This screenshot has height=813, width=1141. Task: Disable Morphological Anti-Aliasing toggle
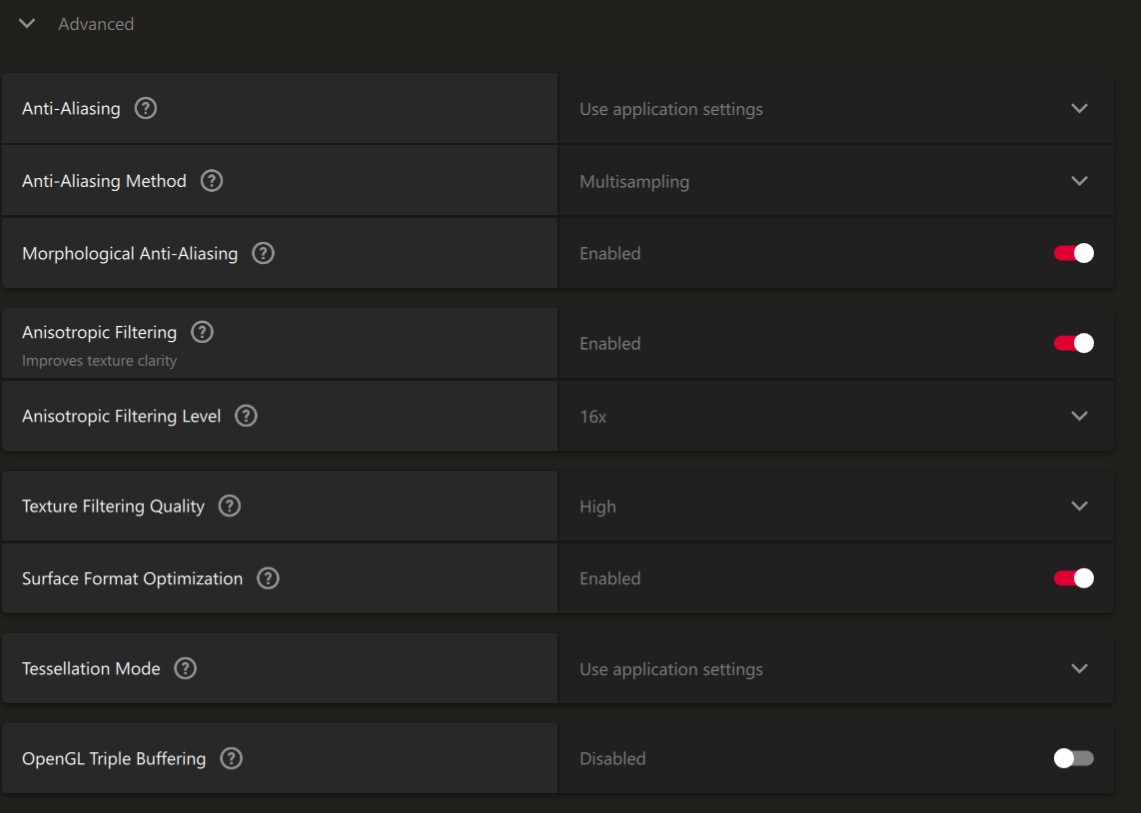tap(1073, 254)
